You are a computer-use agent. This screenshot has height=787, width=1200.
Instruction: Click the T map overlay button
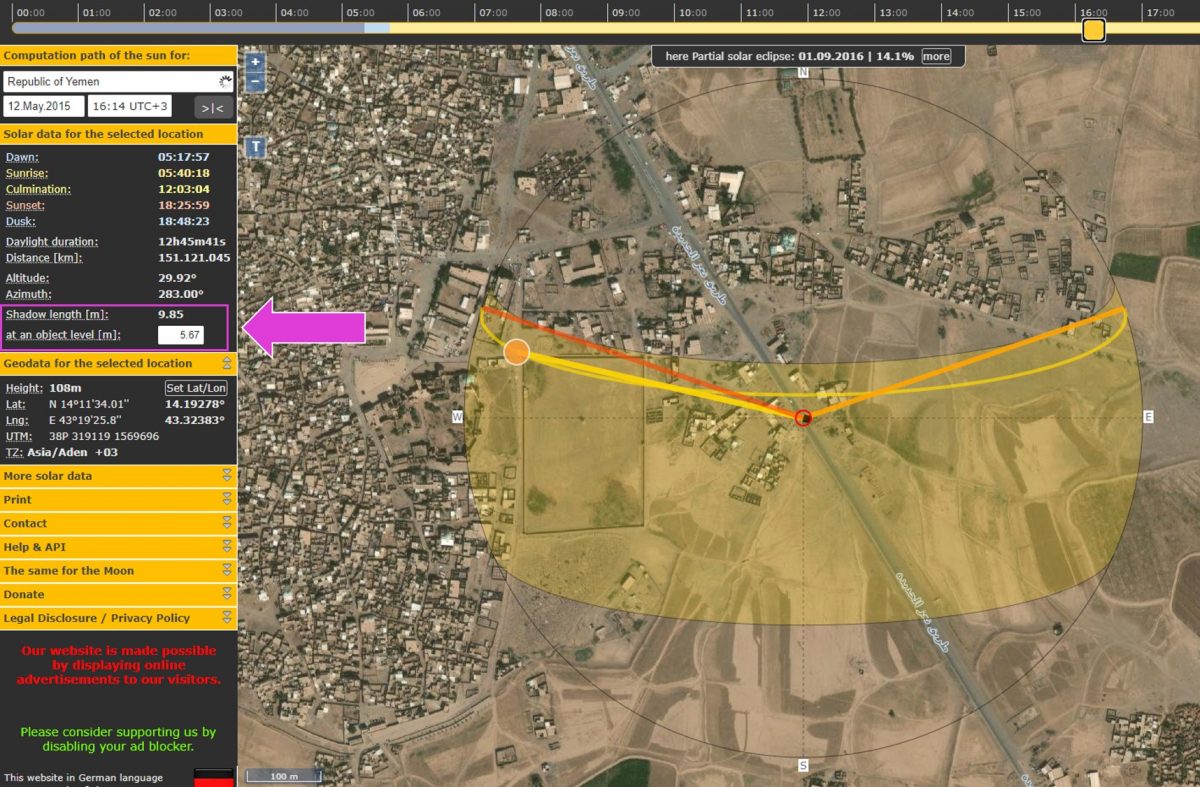coord(256,147)
